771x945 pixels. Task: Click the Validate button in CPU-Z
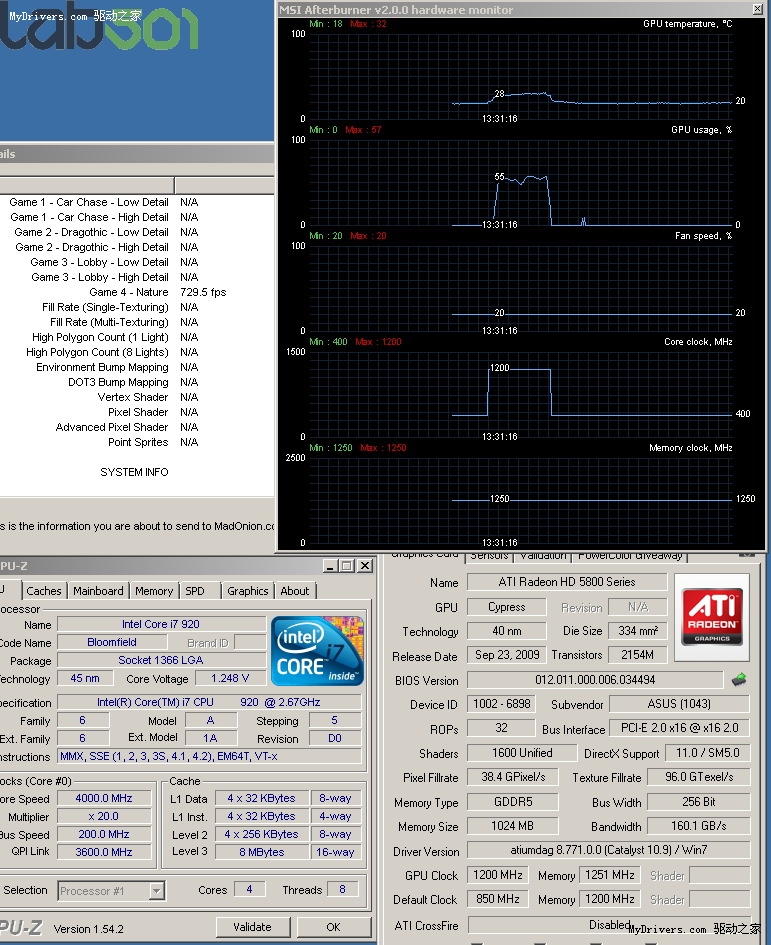click(x=253, y=927)
